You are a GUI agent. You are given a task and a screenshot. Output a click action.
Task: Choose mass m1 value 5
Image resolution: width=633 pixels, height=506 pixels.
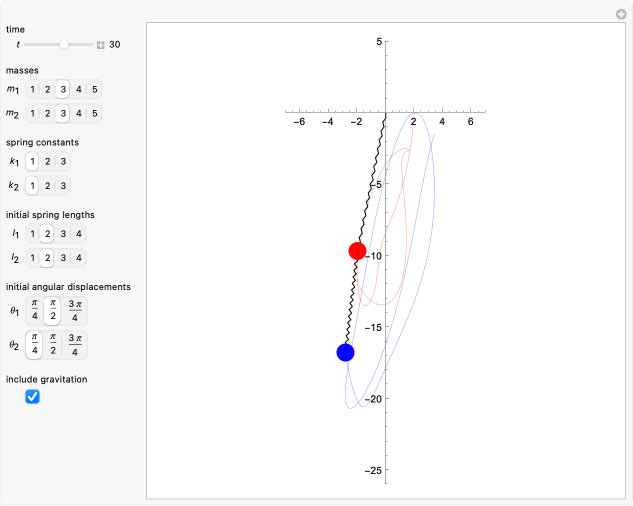[x=94, y=89]
